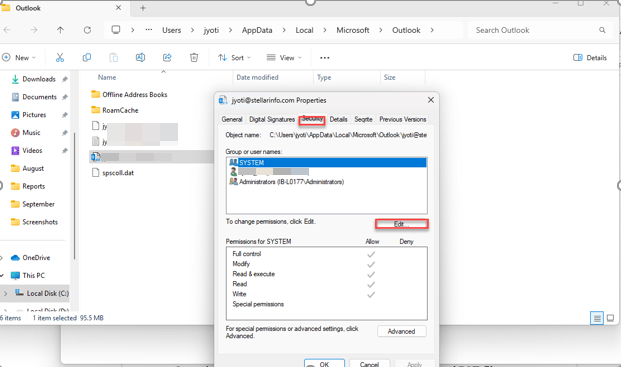Click the Edit permissions button
The width and height of the screenshot is (621, 367).
pyautogui.click(x=402, y=224)
